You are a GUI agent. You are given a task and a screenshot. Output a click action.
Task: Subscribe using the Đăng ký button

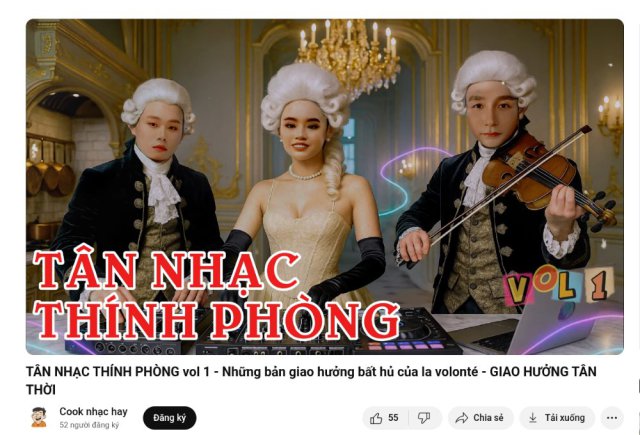click(x=169, y=418)
